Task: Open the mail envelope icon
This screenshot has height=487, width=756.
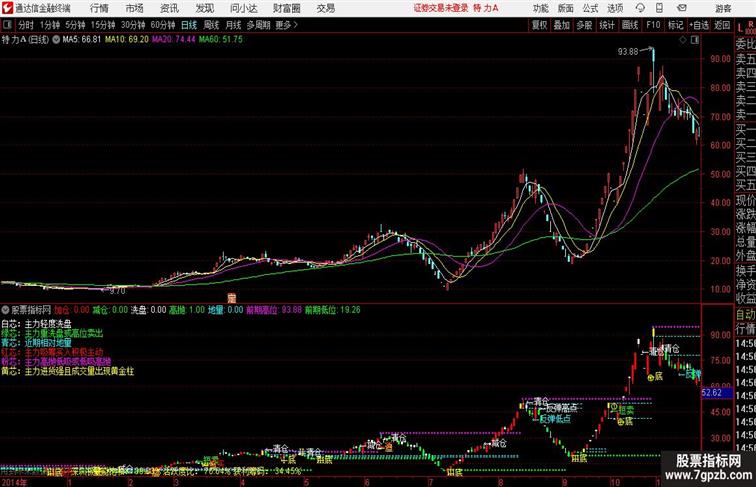Action: [682, 8]
